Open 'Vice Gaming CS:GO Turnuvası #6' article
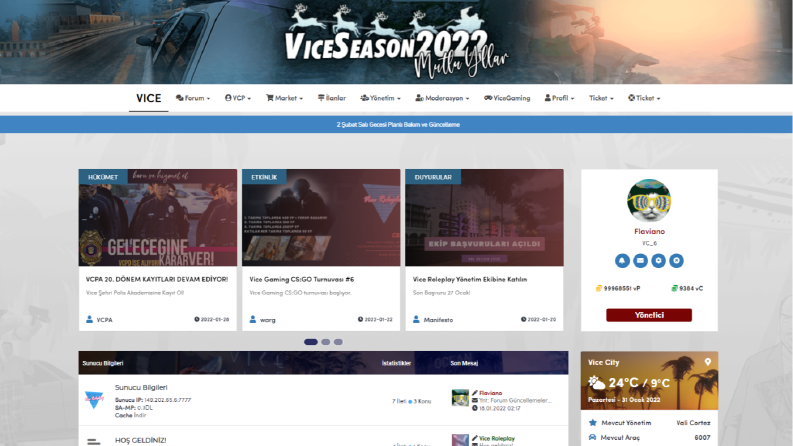 [x=302, y=279]
